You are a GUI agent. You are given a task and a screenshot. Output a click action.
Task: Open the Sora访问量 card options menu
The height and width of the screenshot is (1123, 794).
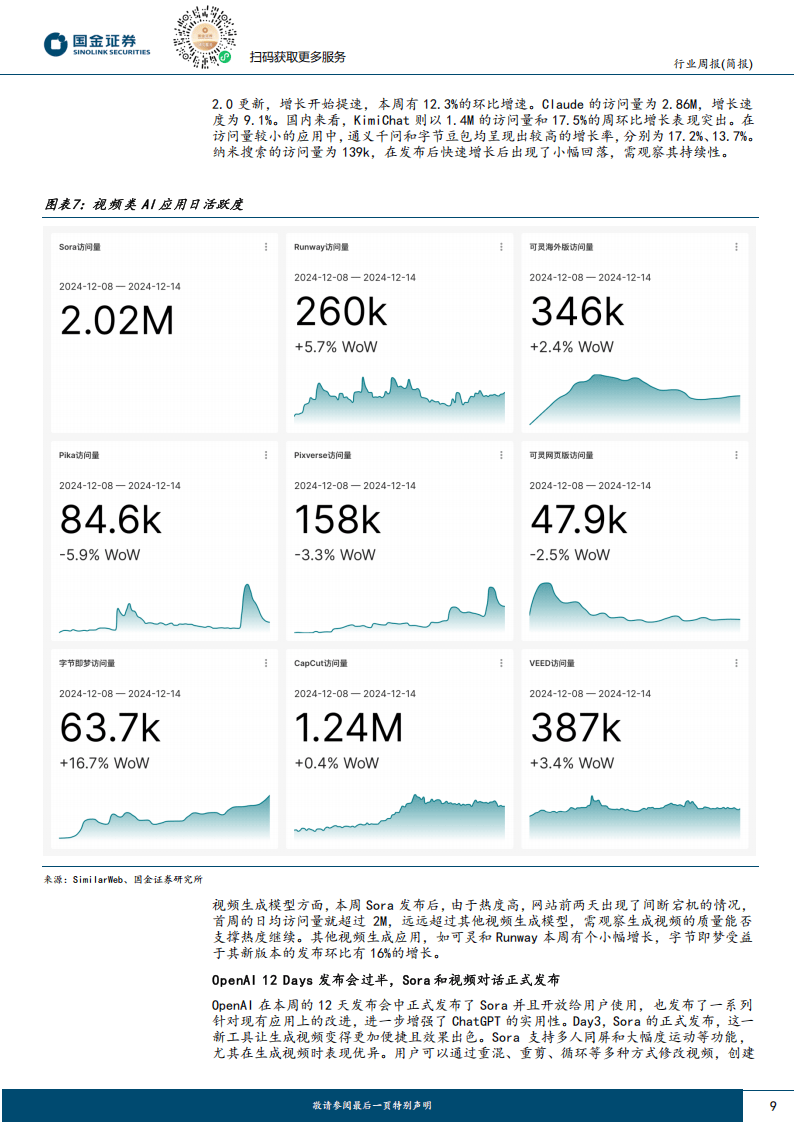(266, 247)
